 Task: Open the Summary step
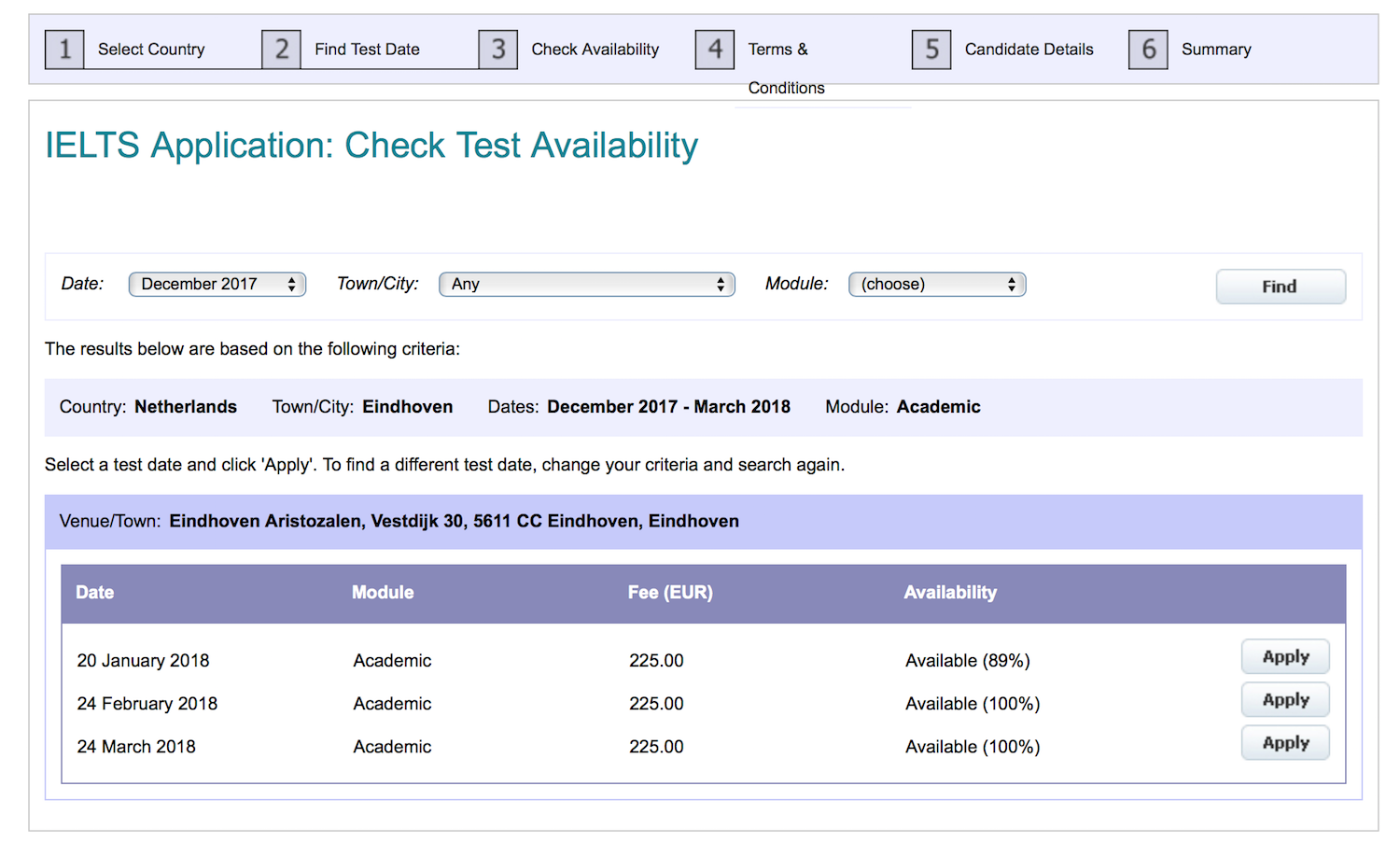click(1216, 49)
